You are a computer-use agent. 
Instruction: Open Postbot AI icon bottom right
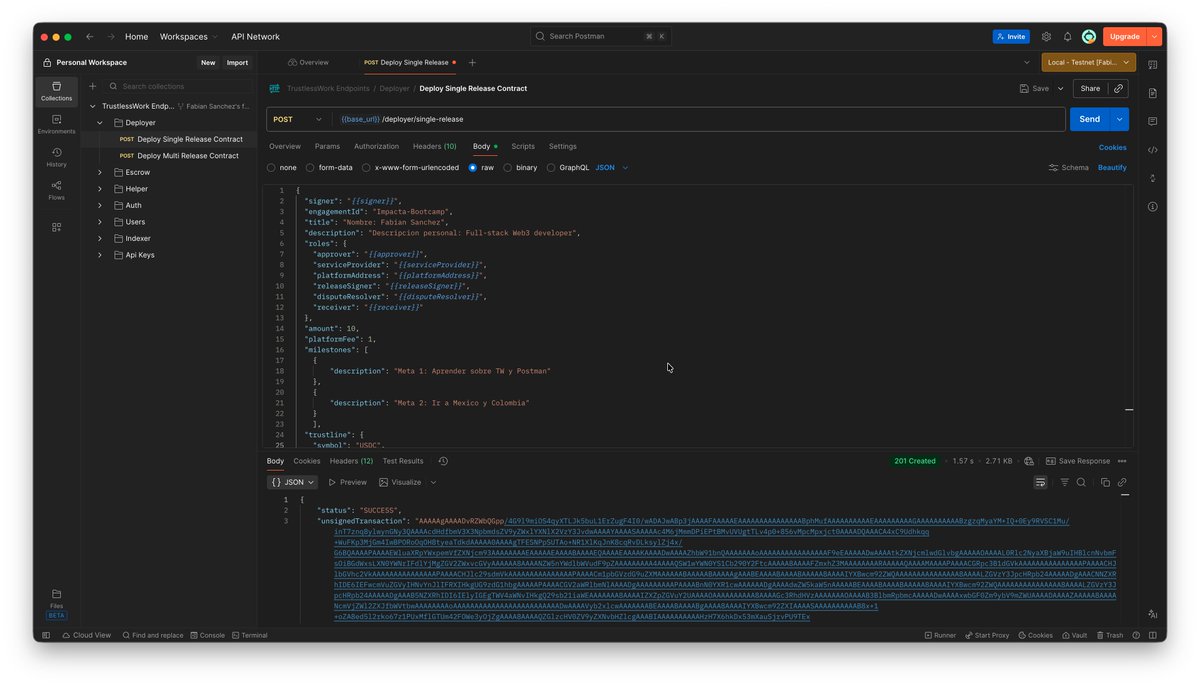pyautogui.click(x=1152, y=614)
